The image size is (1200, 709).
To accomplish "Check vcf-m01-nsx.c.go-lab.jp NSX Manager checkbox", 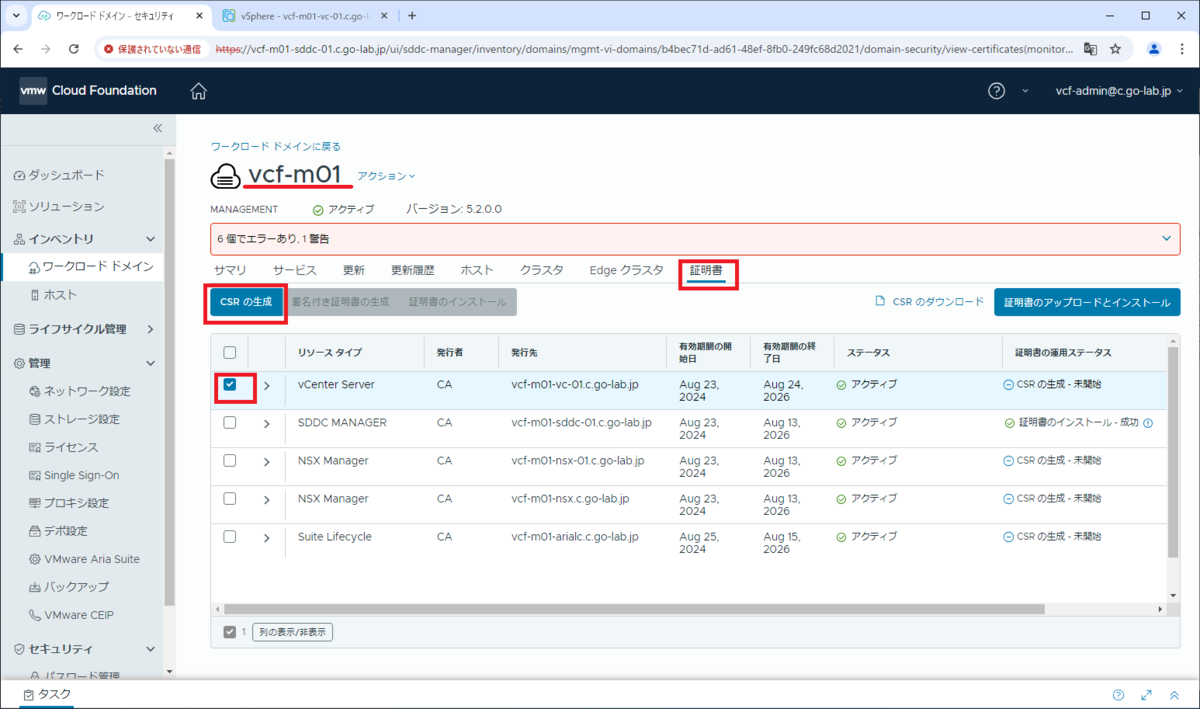I will point(230,499).
